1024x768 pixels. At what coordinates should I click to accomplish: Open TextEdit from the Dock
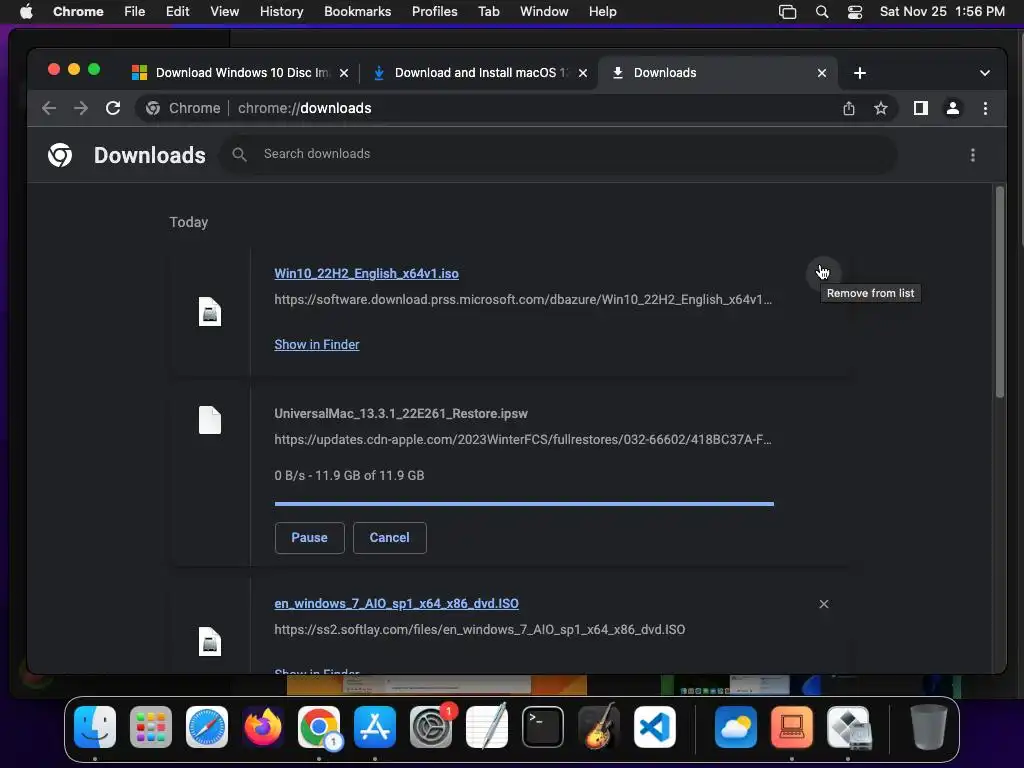(487, 727)
